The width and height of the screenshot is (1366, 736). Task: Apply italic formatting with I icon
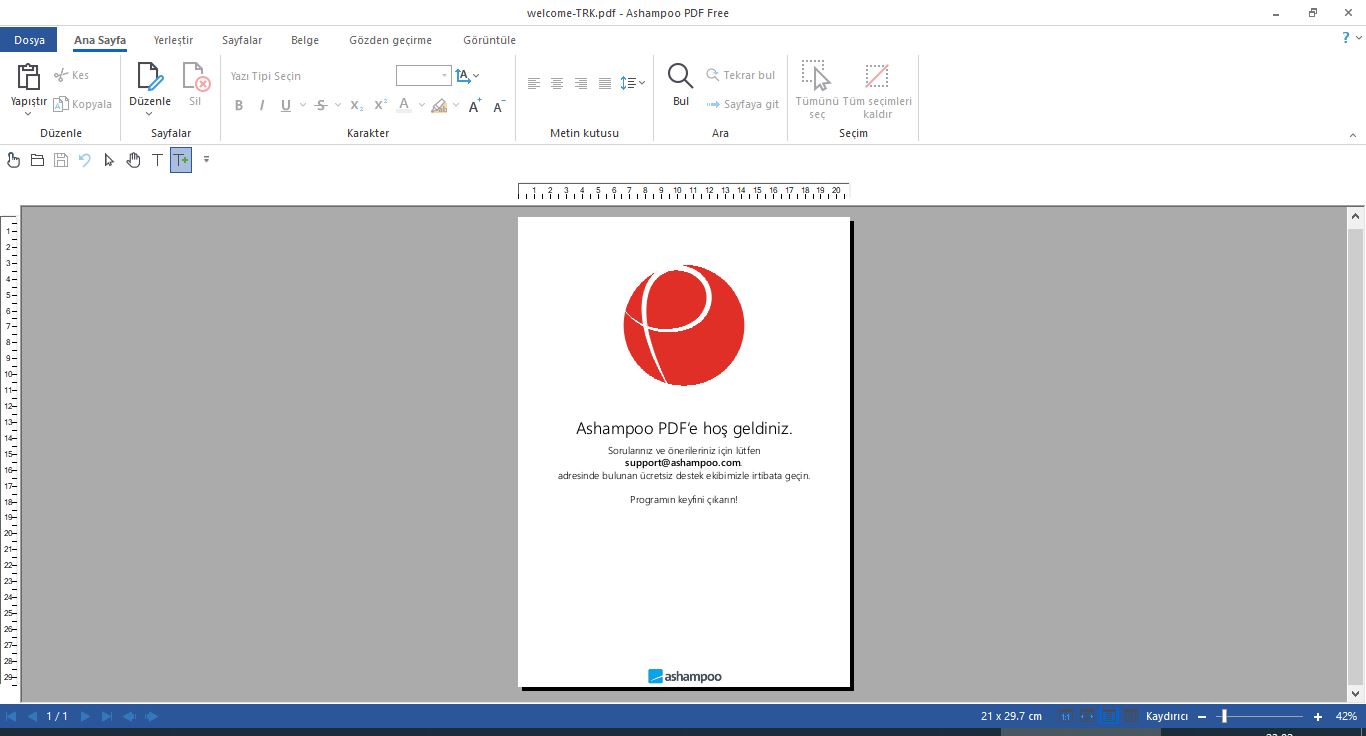click(x=263, y=105)
